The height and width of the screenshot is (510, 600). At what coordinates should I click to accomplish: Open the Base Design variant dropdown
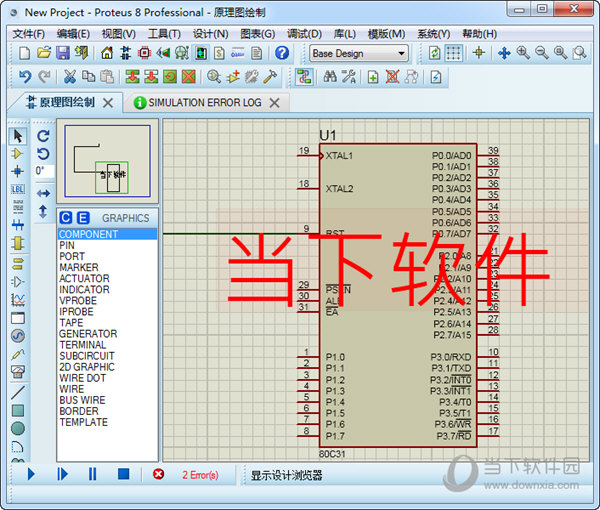point(359,53)
